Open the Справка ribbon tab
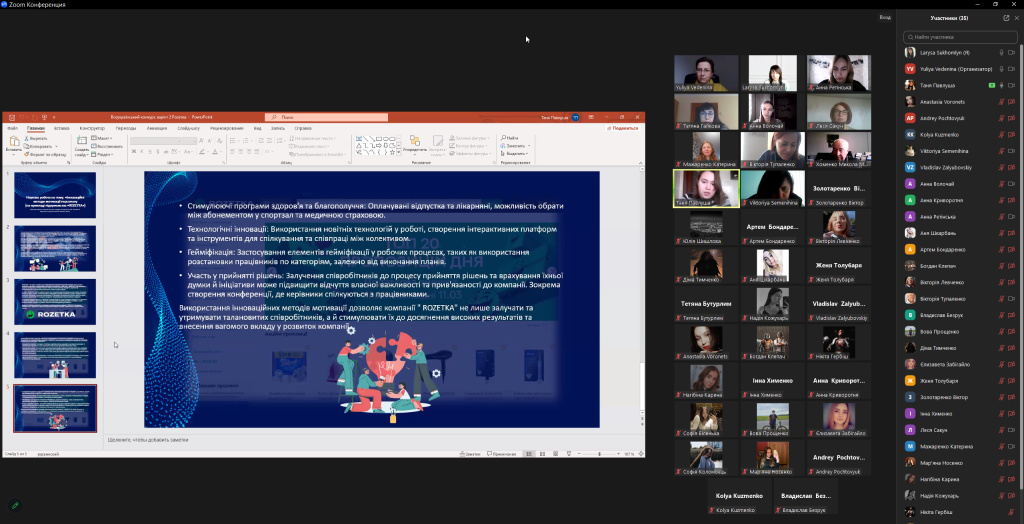This screenshot has height=524, width=1024. coord(303,128)
